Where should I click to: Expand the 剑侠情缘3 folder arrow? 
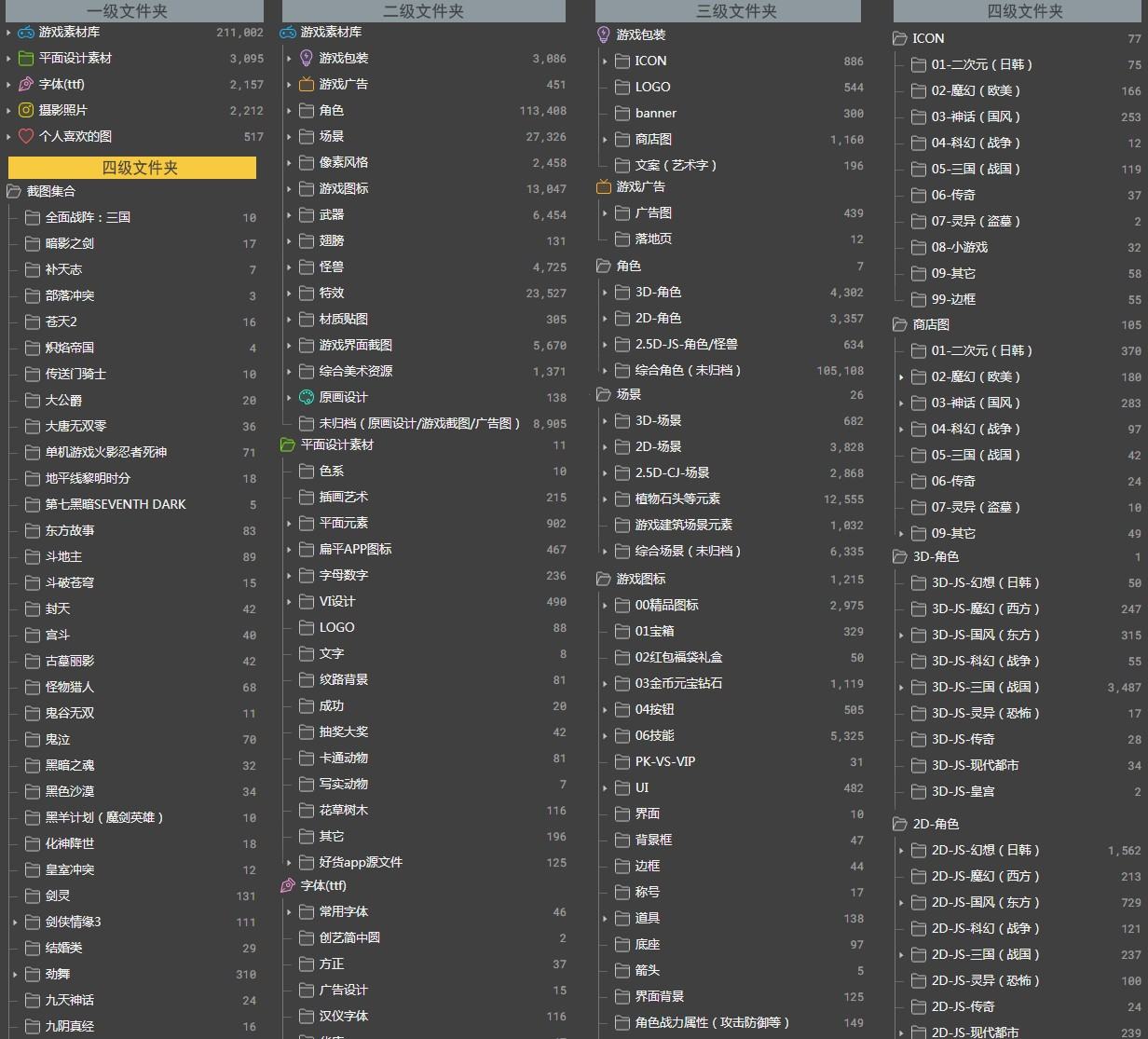pos(15,922)
